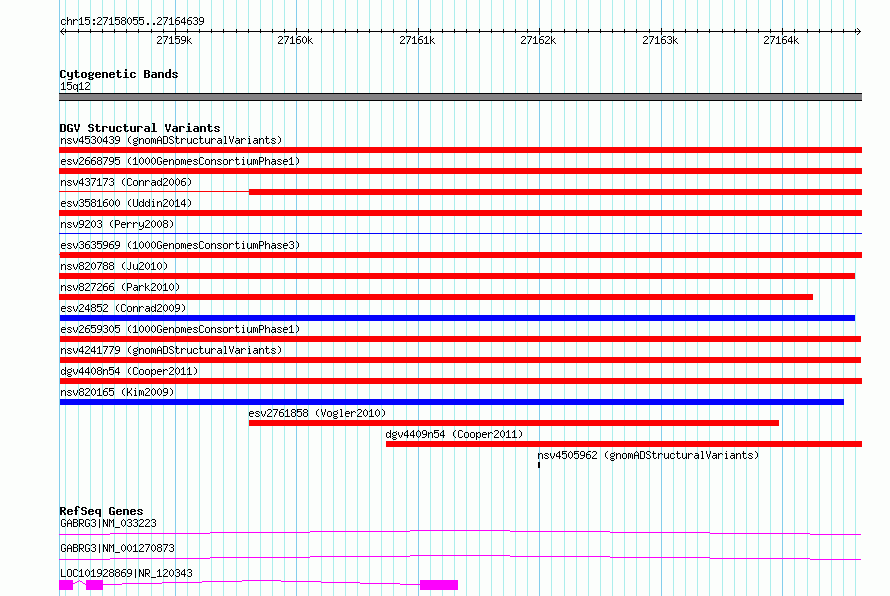Click the large magenta exon of LOC101928869

coord(439,585)
